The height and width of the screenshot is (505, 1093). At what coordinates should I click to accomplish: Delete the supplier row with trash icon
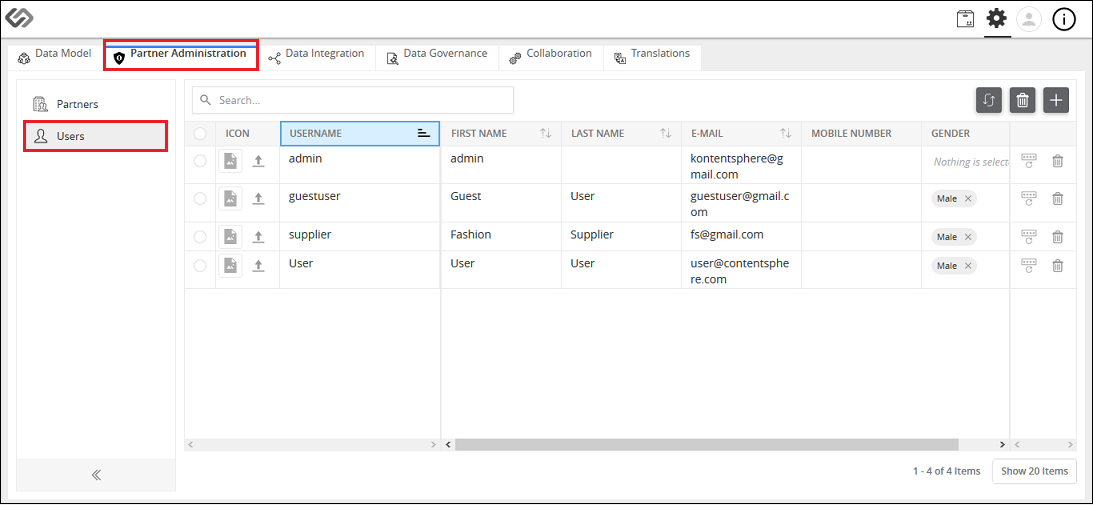[x=1057, y=237]
